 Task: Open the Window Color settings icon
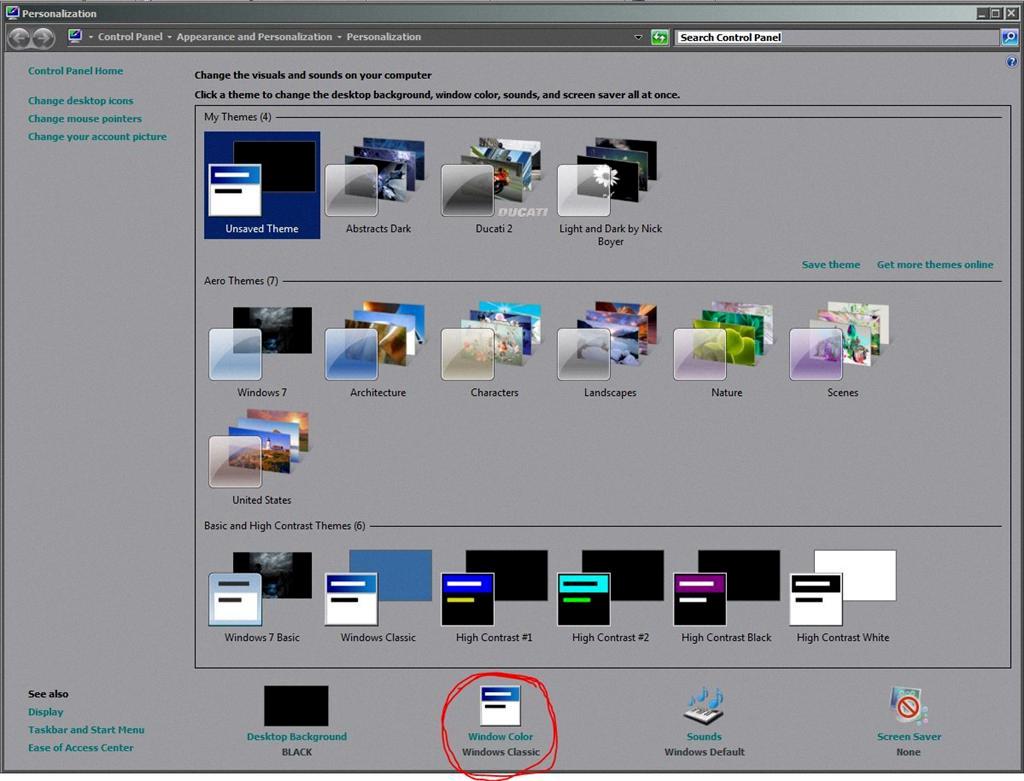pyautogui.click(x=500, y=705)
